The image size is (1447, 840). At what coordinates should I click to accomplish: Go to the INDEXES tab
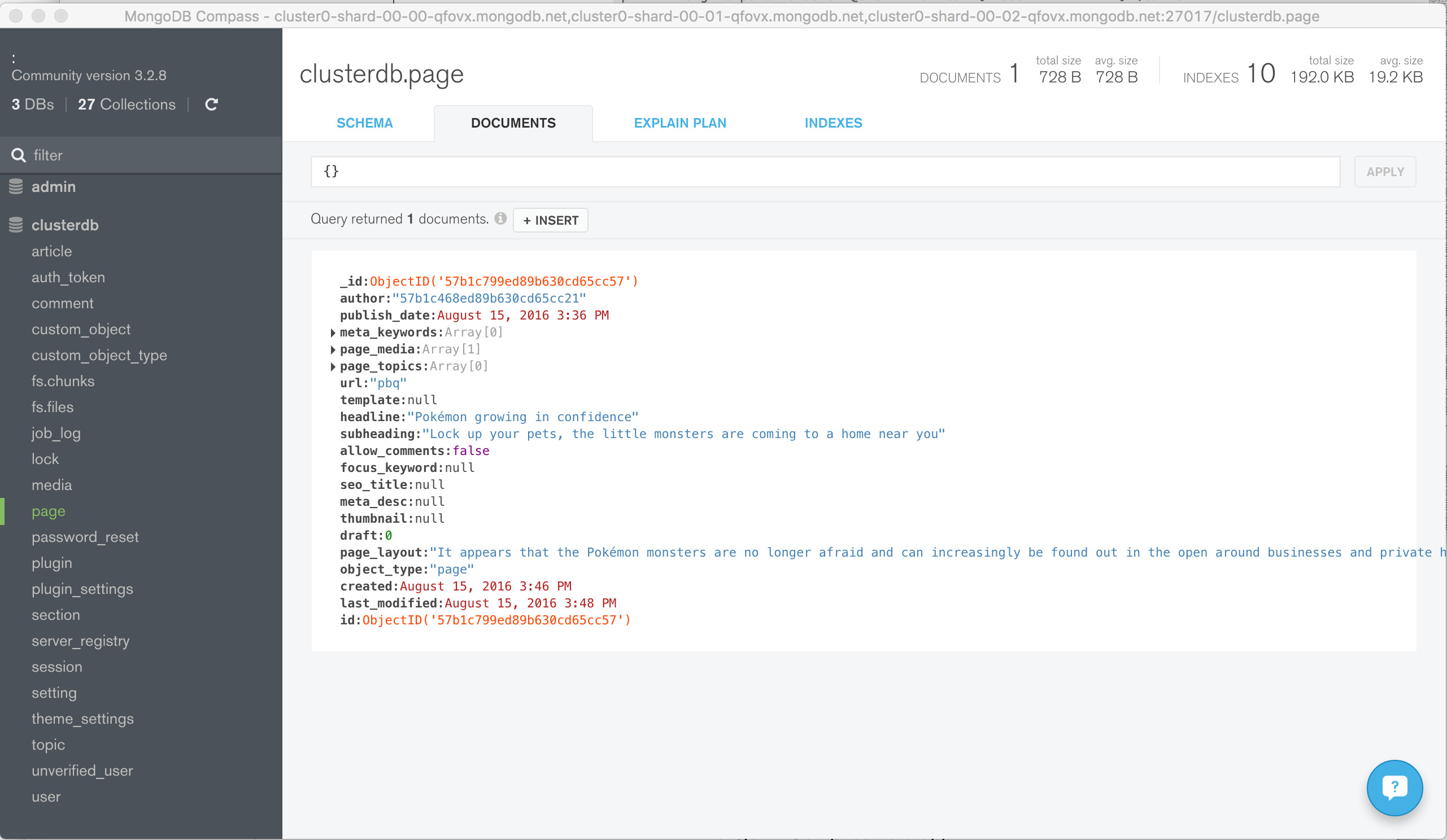pyautogui.click(x=833, y=123)
